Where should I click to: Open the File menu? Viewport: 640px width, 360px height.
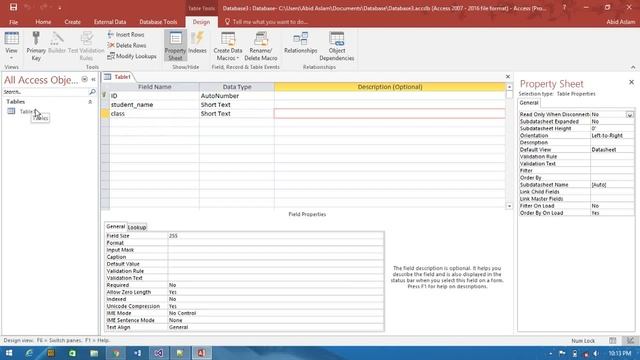tap(13, 22)
